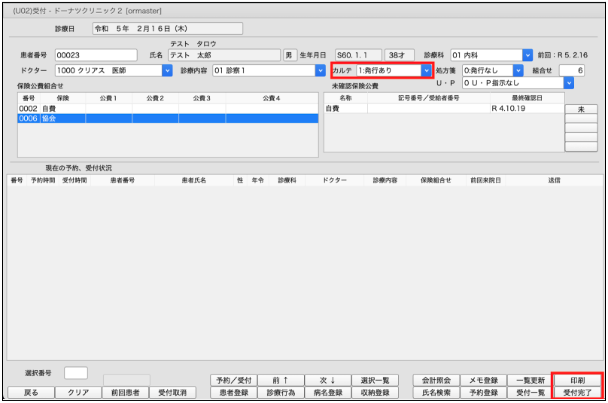Expand the ドクター dropdown list
Image resolution: width=608 pixels, height=403 pixels.
click(x=167, y=71)
